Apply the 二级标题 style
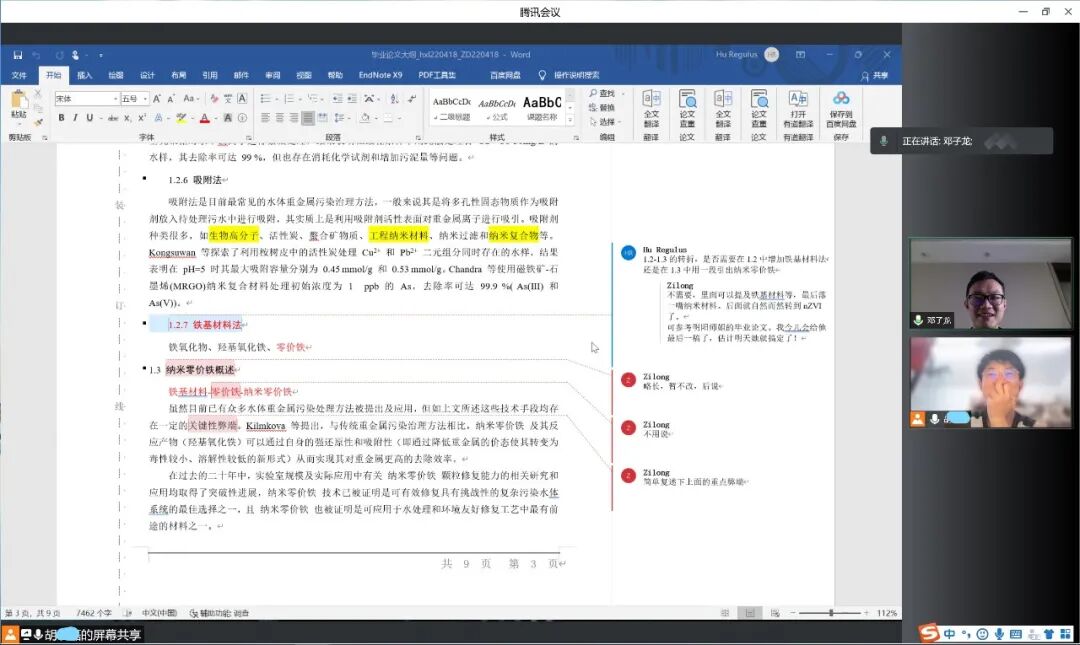 pos(452,108)
